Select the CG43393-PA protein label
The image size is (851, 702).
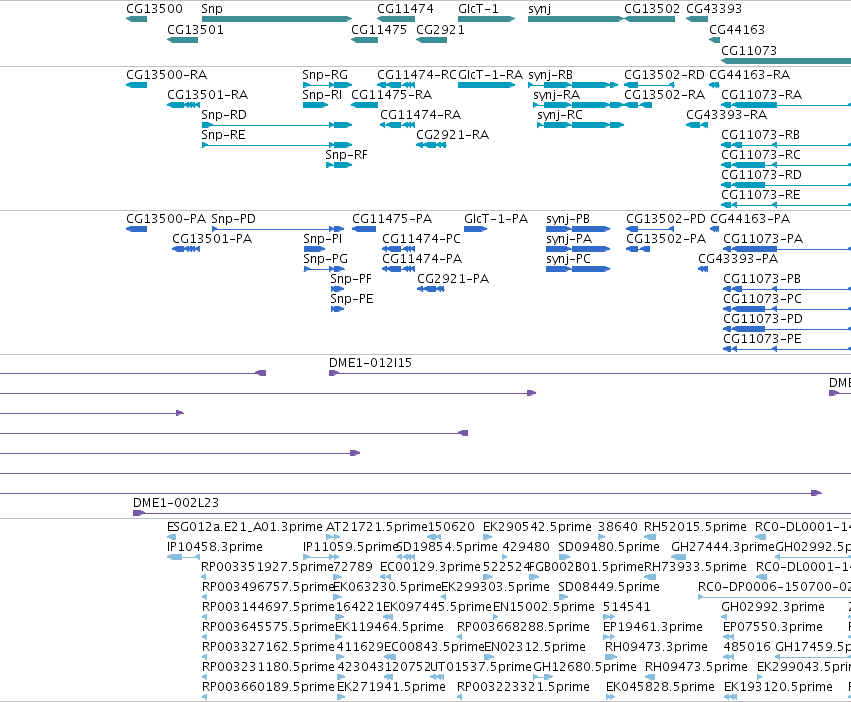pyautogui.click(x=738, y=260)
